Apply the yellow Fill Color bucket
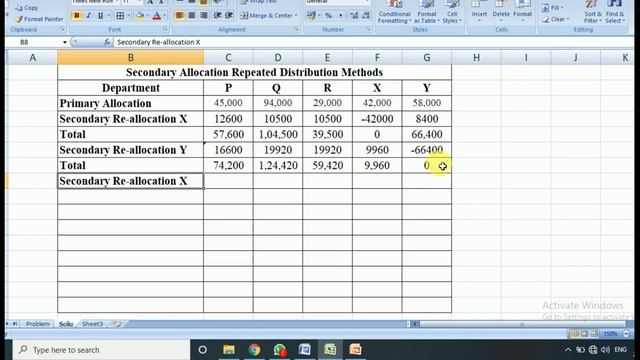This screenshot has width=640, height=360. click(x=140, y=16)
